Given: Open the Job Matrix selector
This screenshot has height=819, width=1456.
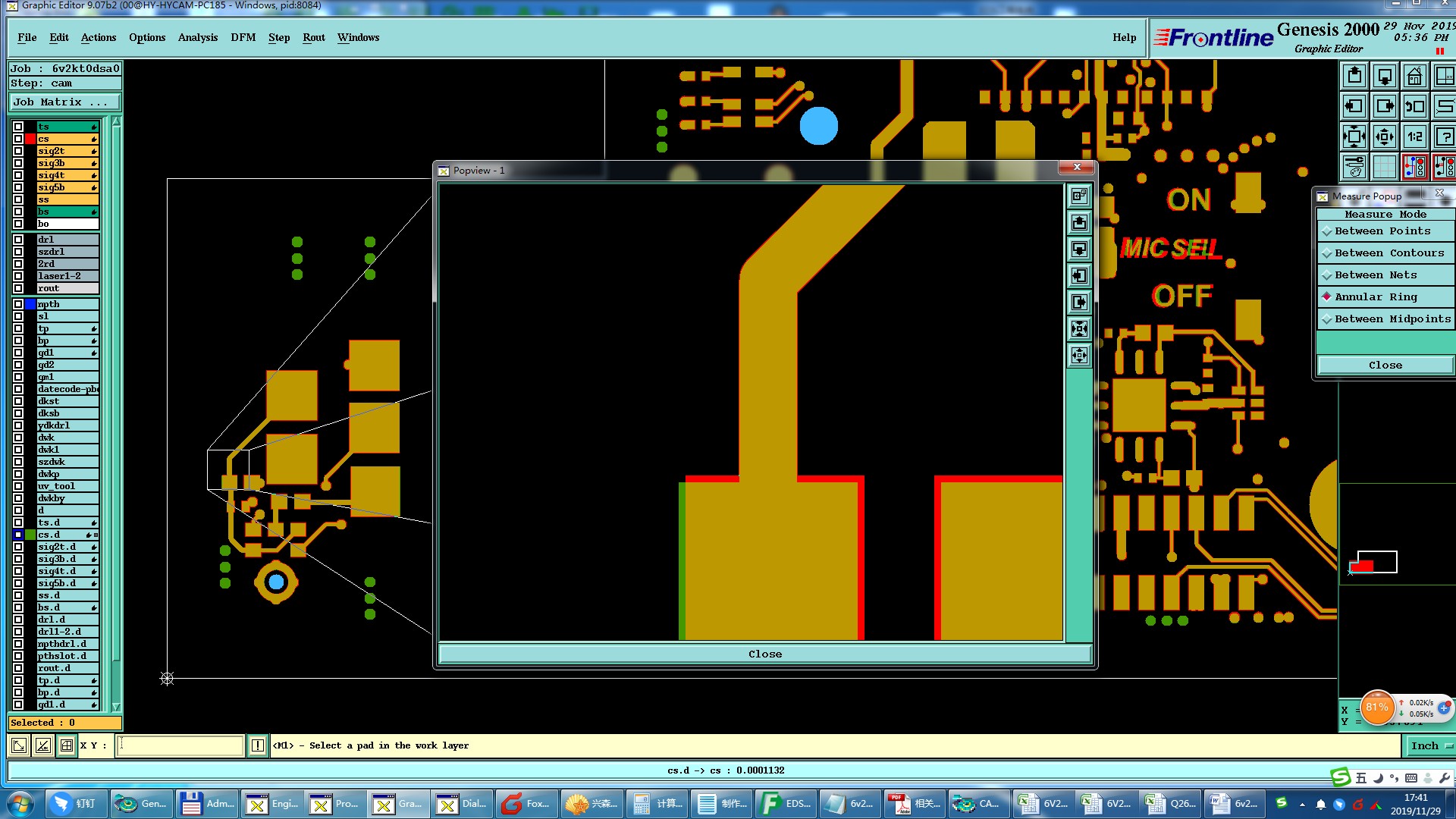Looking at the screenshot, I should click(64, 102).
